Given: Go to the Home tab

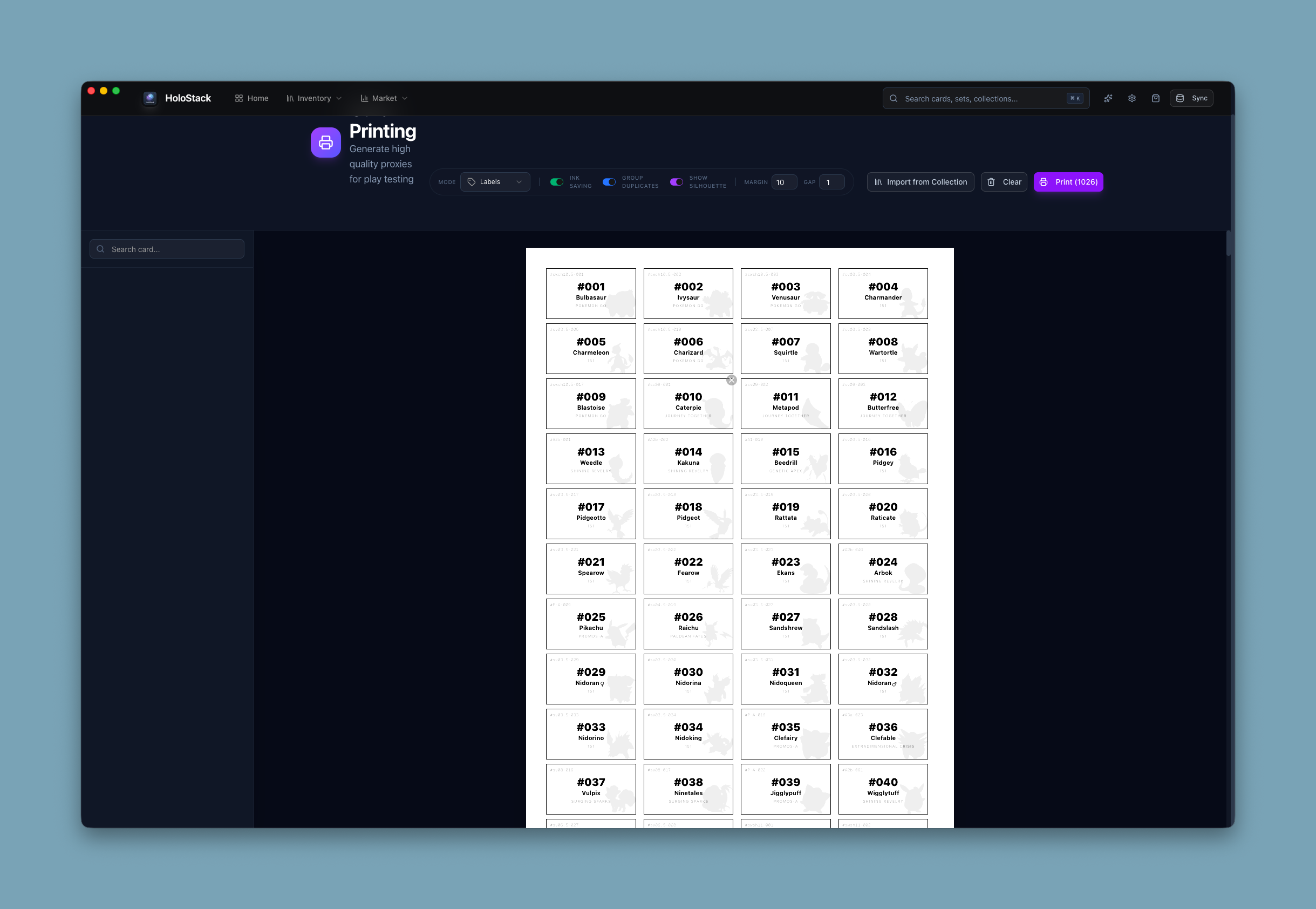Looking at the screenshot, I should pyautogui.click(x=251, y=99).
